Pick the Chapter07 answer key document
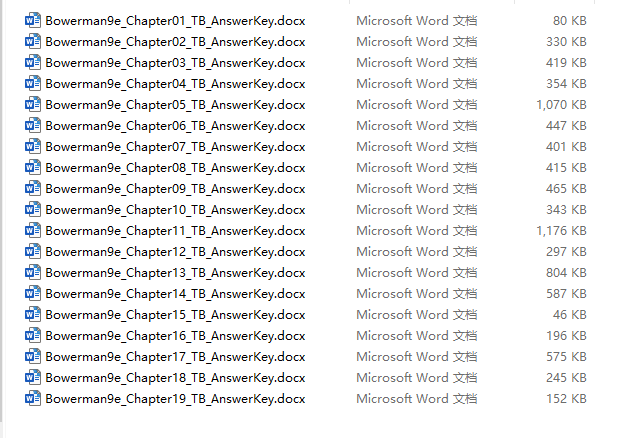This screenshot has width=644, height=438. [175, 147]
